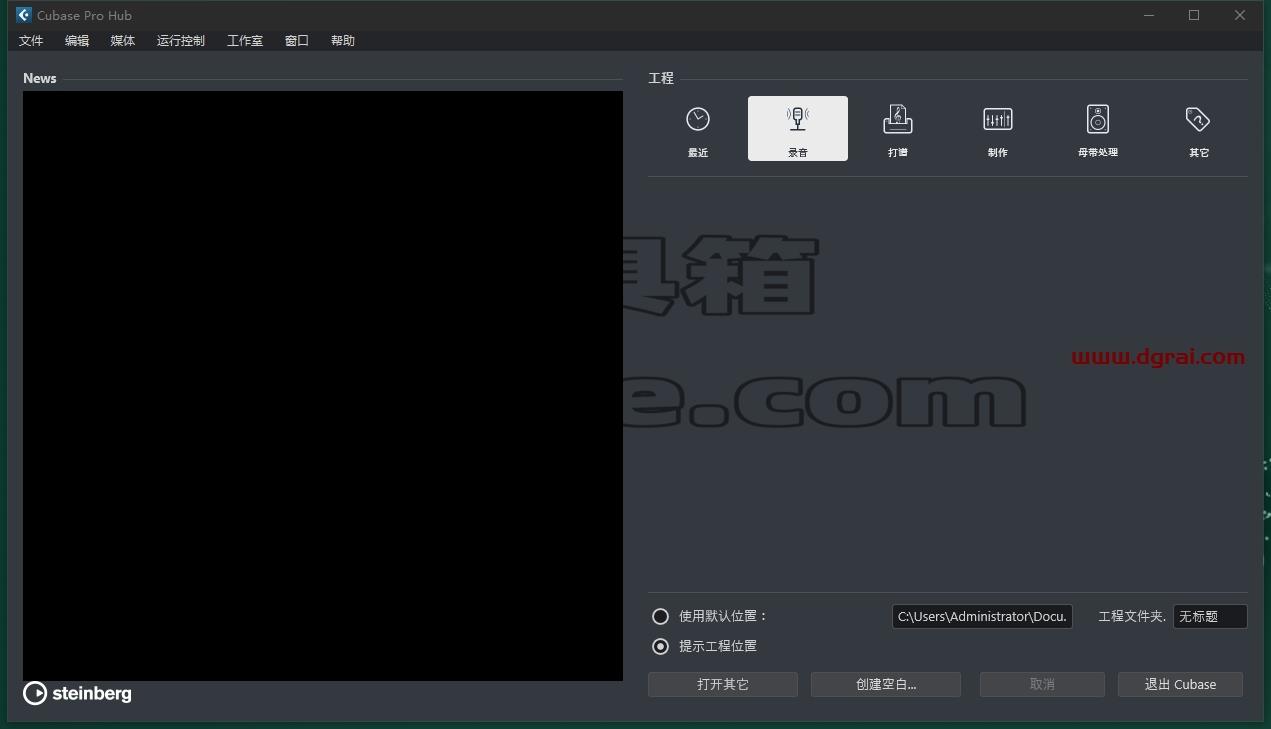Screen dimensions: 1271x729
Task: Click the Steinberg logo
Action: pyautogui.click(x=77, y=693)
